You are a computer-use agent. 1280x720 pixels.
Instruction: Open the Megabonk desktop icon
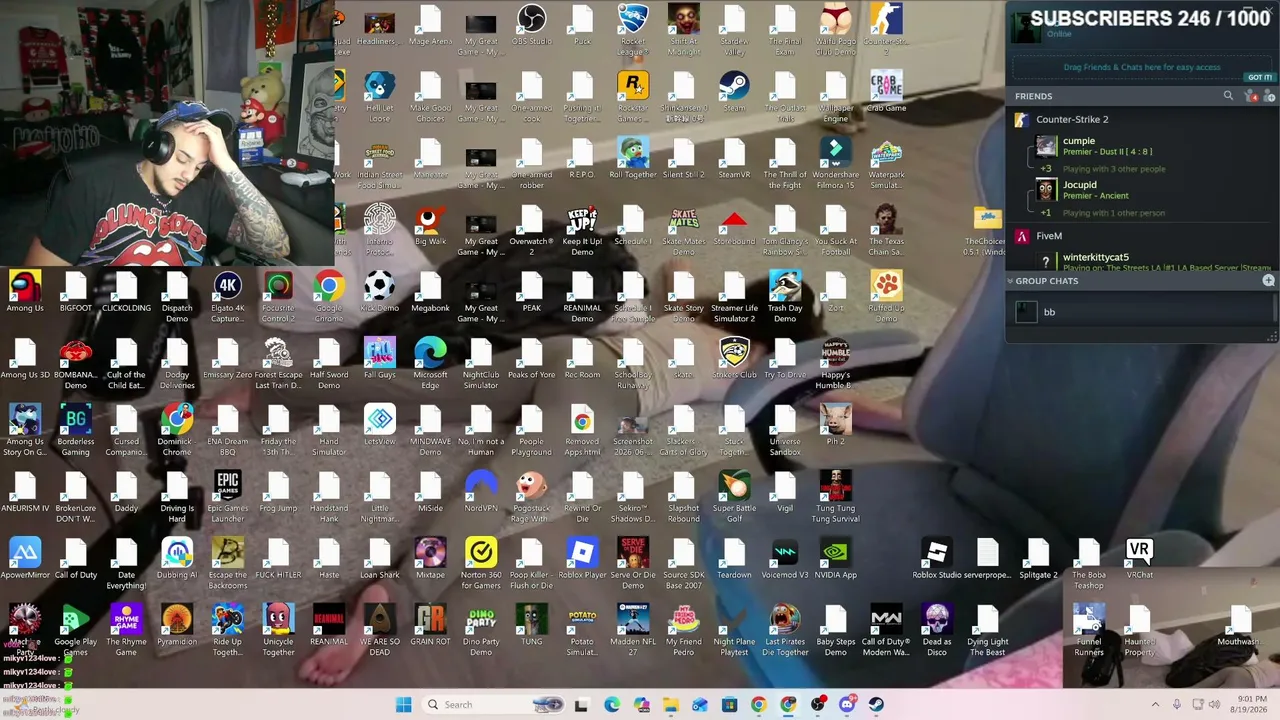tap(430, 292)
